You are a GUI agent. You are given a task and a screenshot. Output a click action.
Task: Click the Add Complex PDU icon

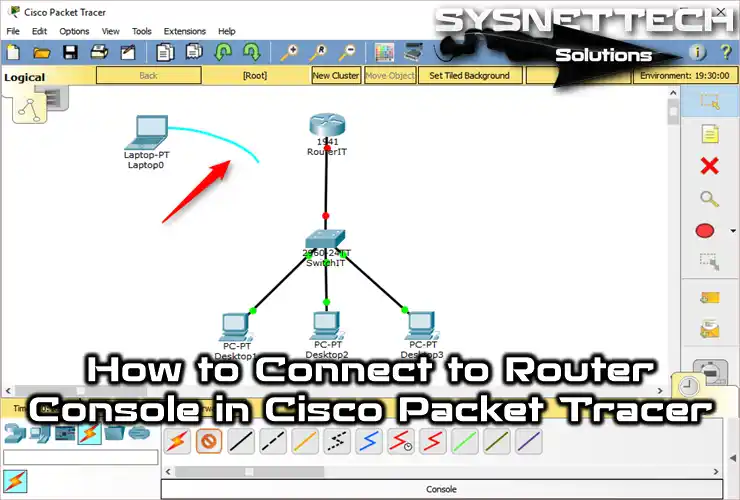(x=710, y=329)
